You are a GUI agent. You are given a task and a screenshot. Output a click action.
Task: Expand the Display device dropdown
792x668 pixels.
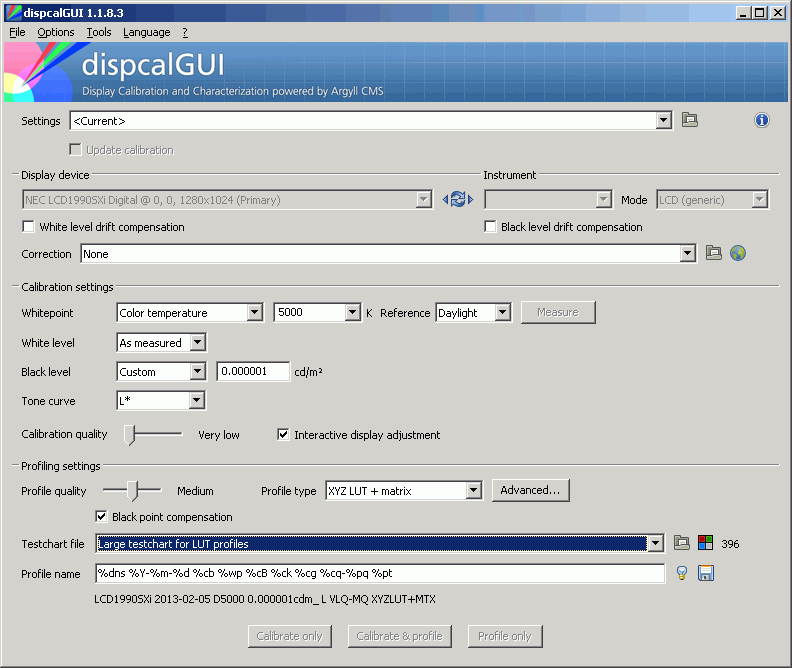tap(424, 199)
